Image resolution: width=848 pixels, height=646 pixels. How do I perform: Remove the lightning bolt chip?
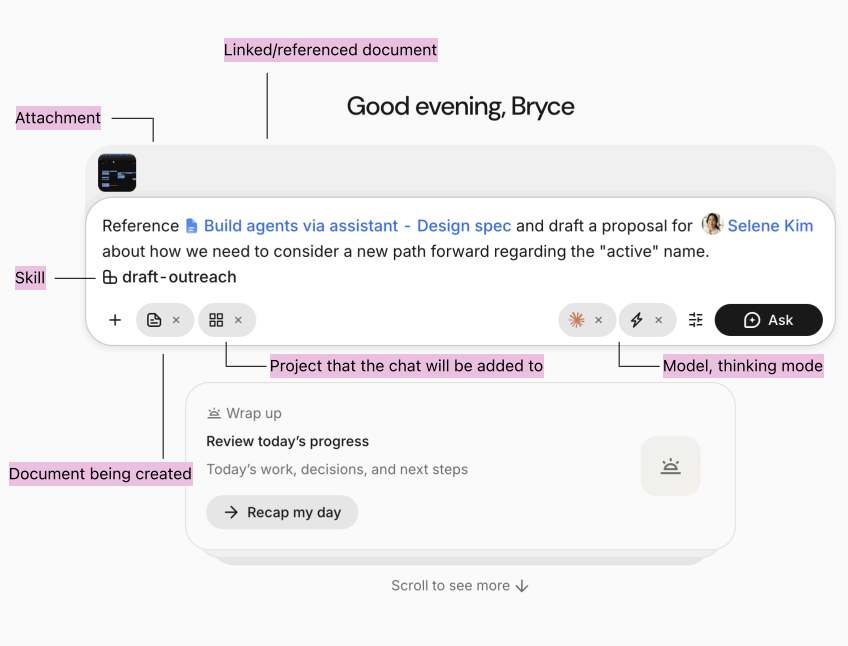click(x=659, y=320)
